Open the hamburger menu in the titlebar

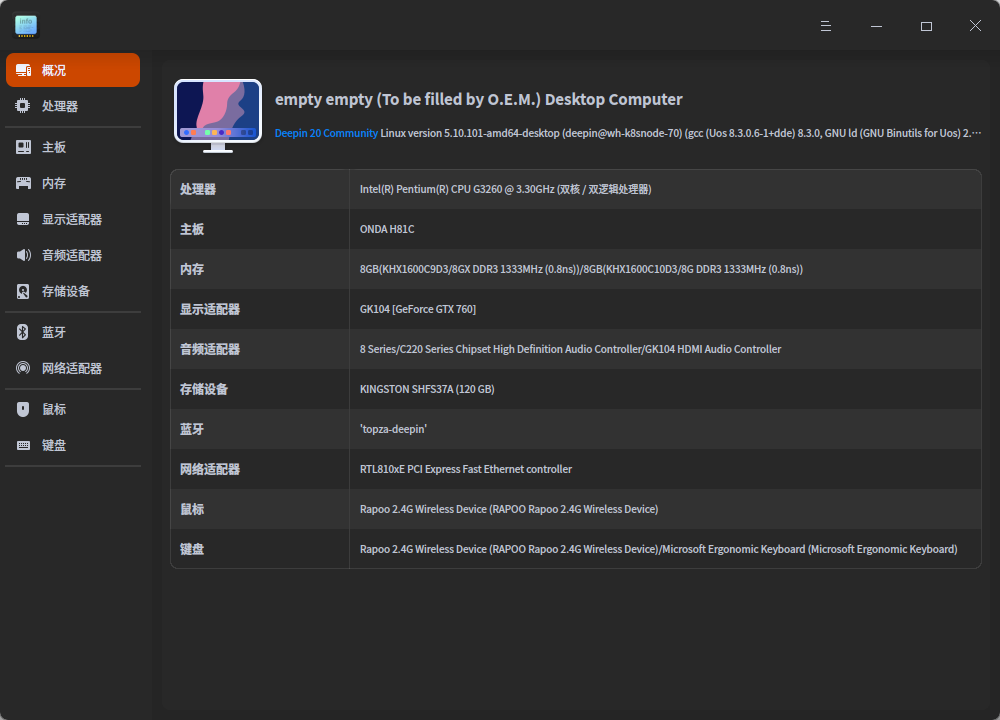(825, 25)
